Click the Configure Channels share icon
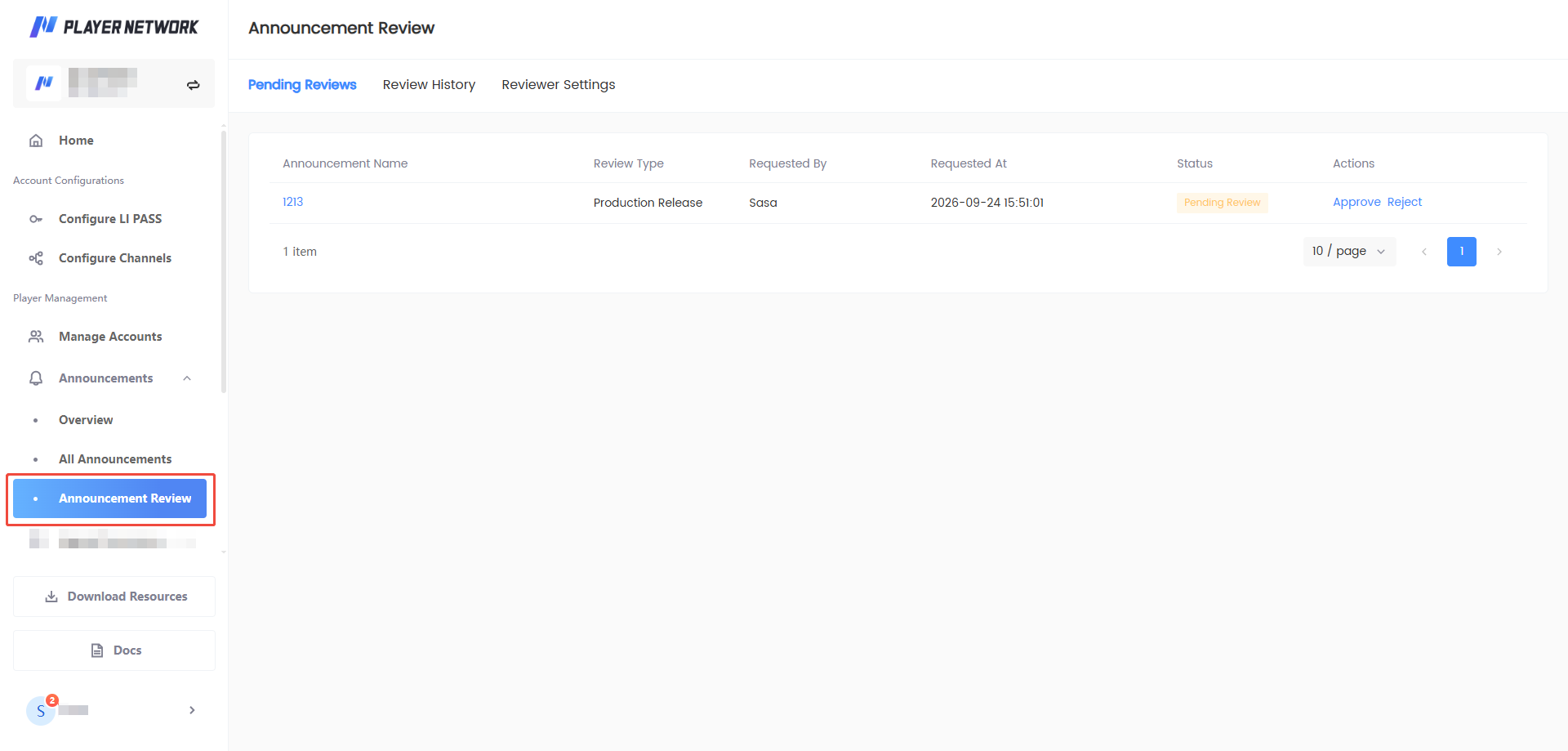The image size is (1568, 751). click(x=36, y=258)
